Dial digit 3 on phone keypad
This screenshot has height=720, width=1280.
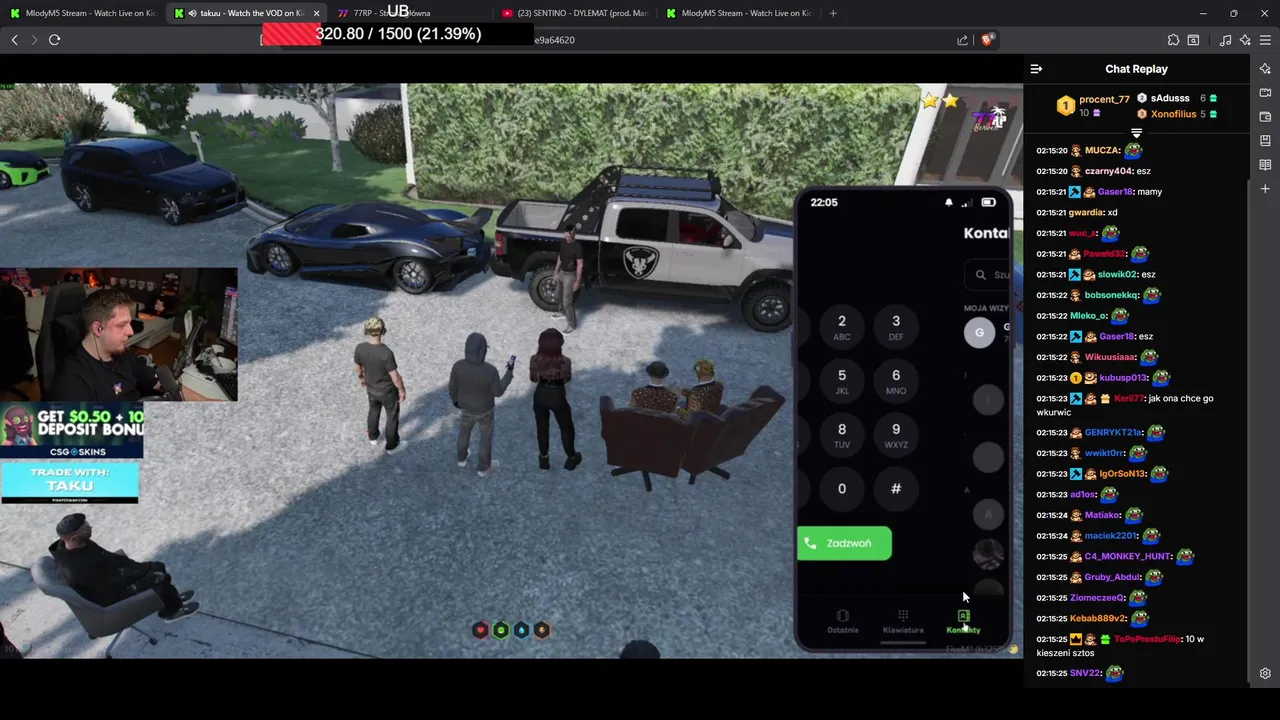(896, 327)
